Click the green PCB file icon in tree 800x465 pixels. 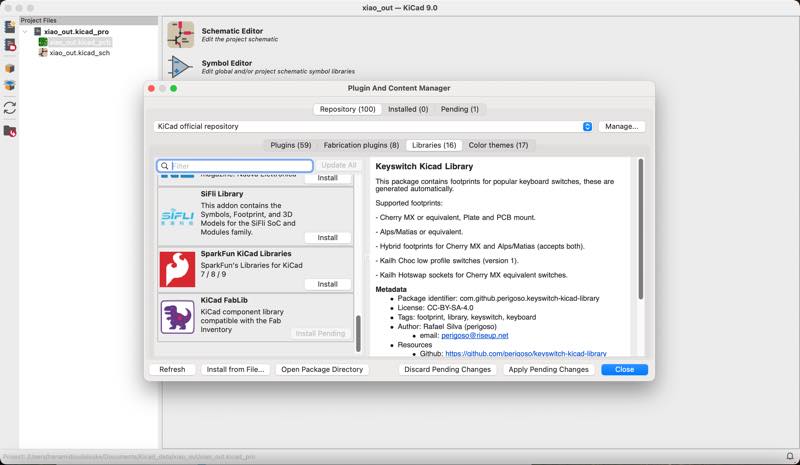[43, 42]
